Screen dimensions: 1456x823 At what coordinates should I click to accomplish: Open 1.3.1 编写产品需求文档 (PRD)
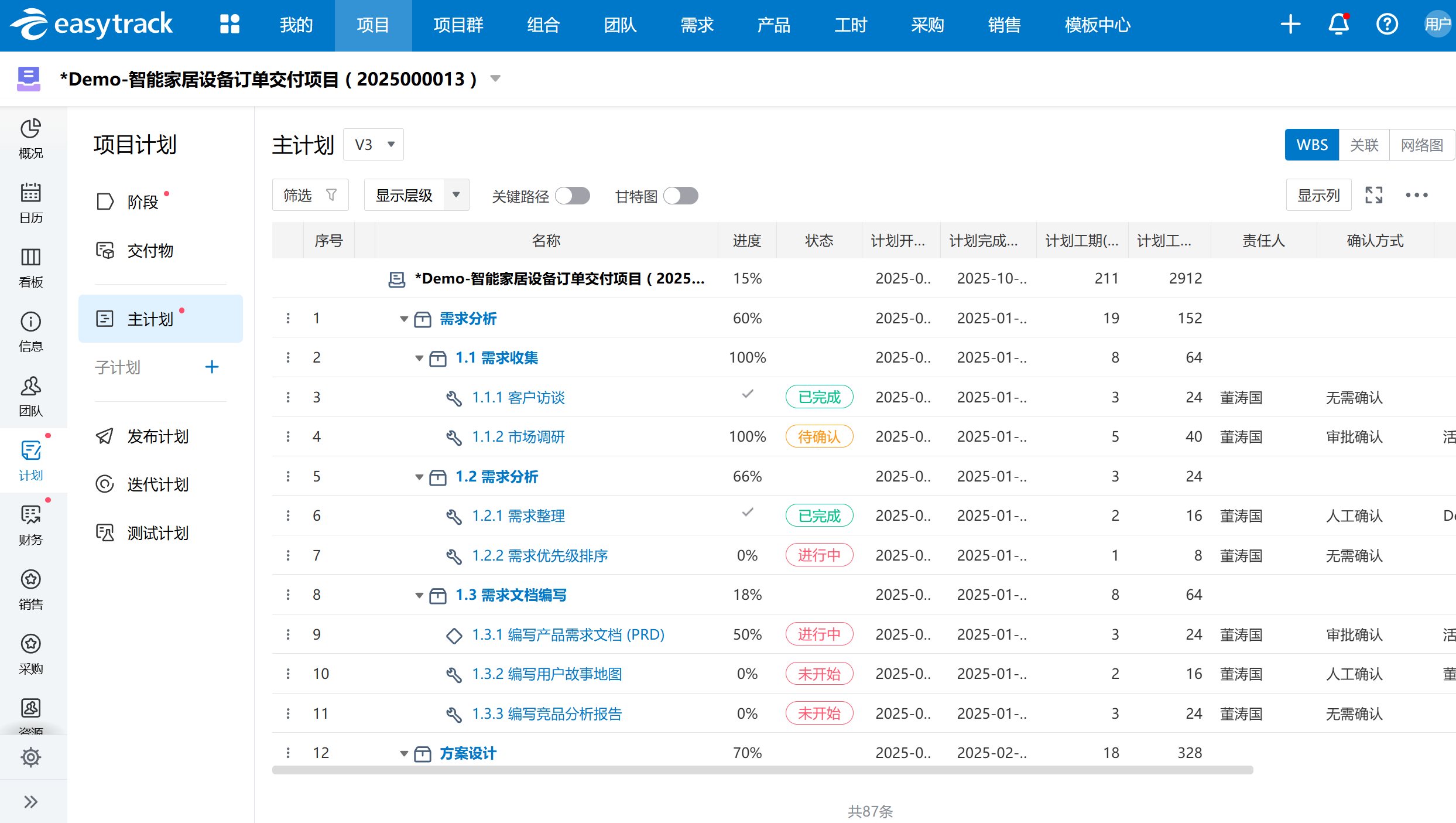pos(568,634)
